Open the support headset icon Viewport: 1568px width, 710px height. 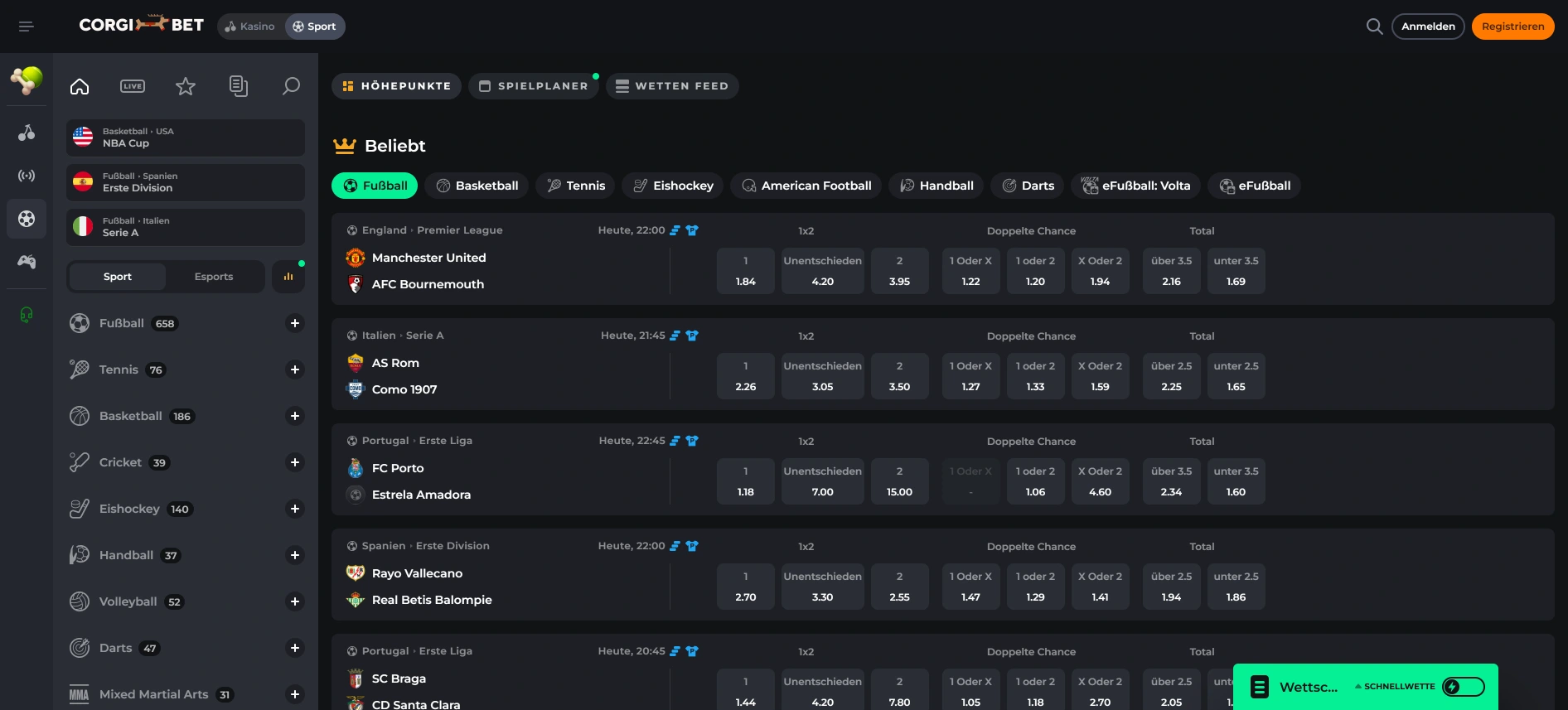pyautogui.click(x=27, y=315)
